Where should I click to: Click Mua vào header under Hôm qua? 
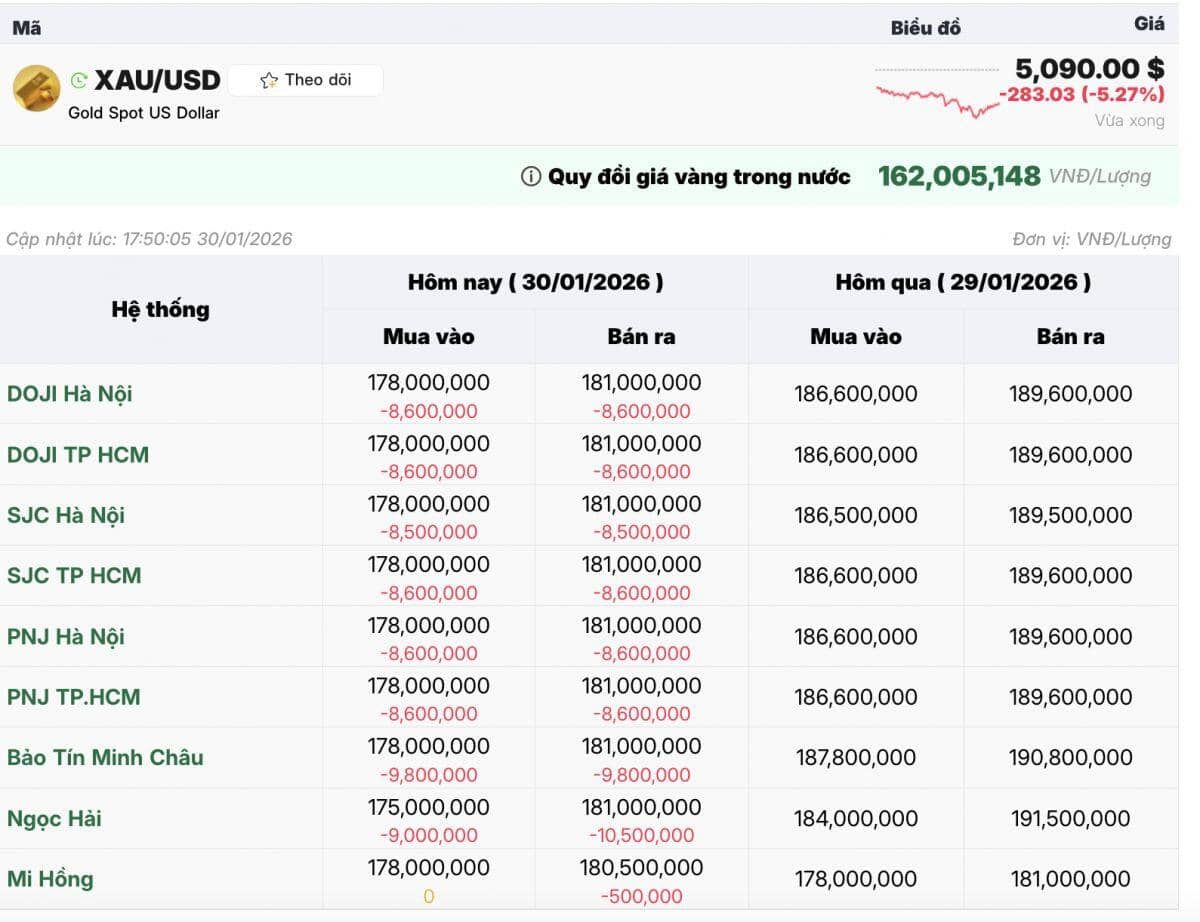(x=856, y=337)
